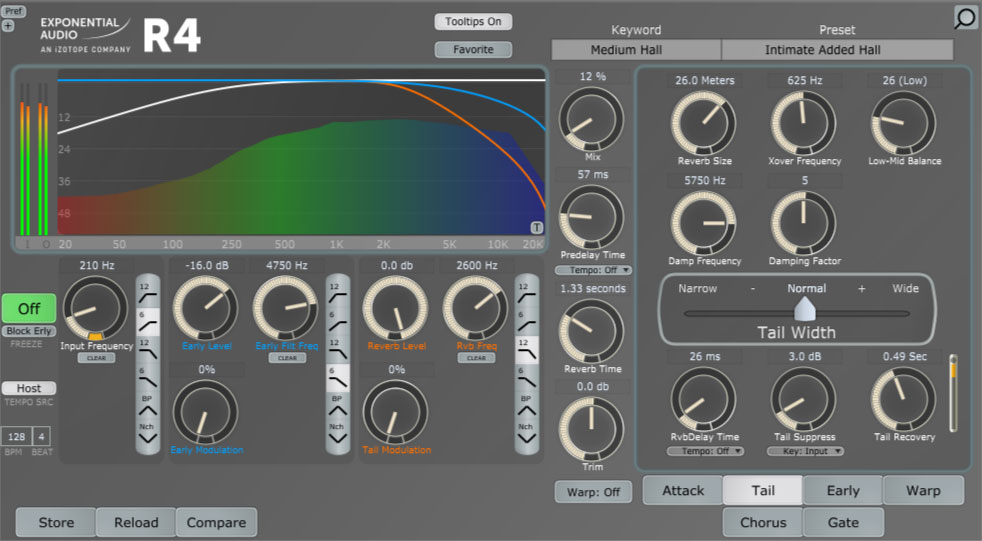Click the Predelay Time knob
Viewport: 982px width, 541px height.
pyautogui.click(x=591, y=217)
